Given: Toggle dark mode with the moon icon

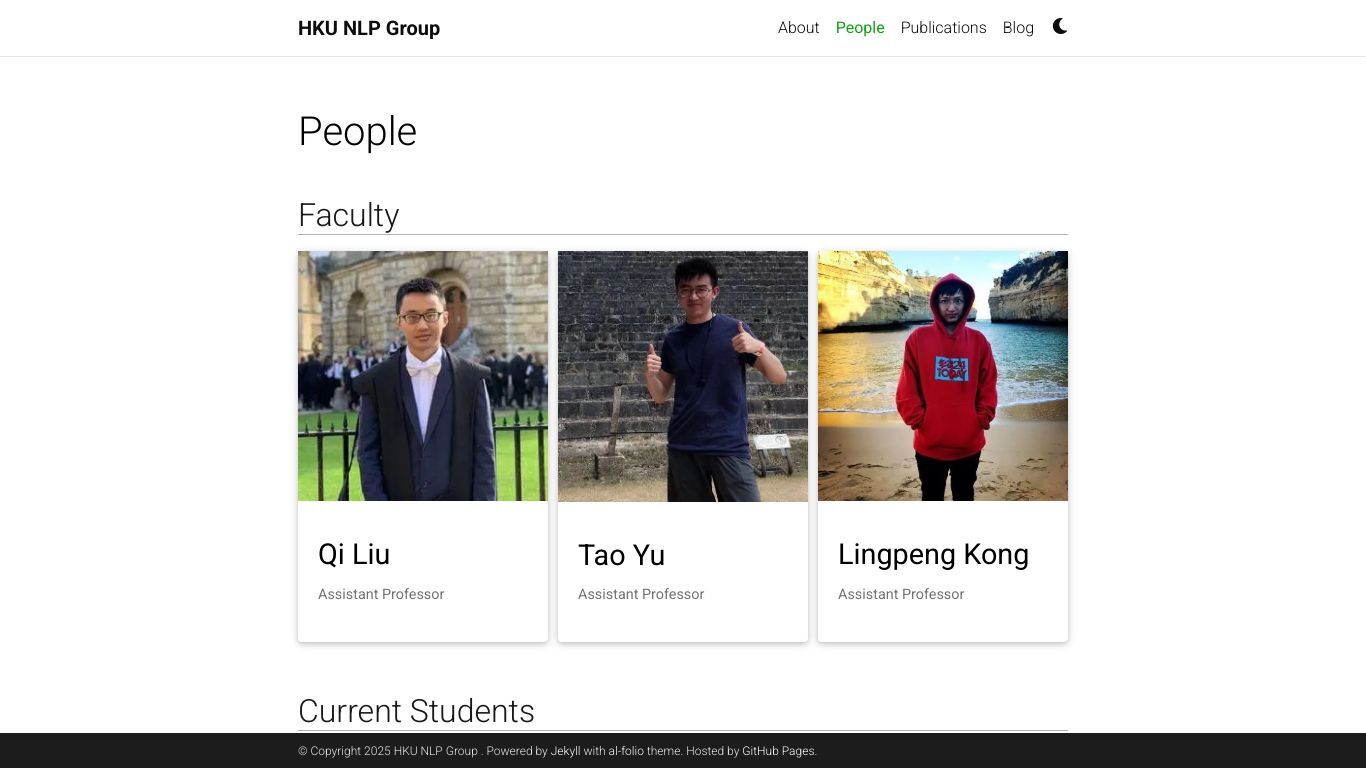Looking at the screenshot, I should pyautogui.click(x=1060, y=27).
